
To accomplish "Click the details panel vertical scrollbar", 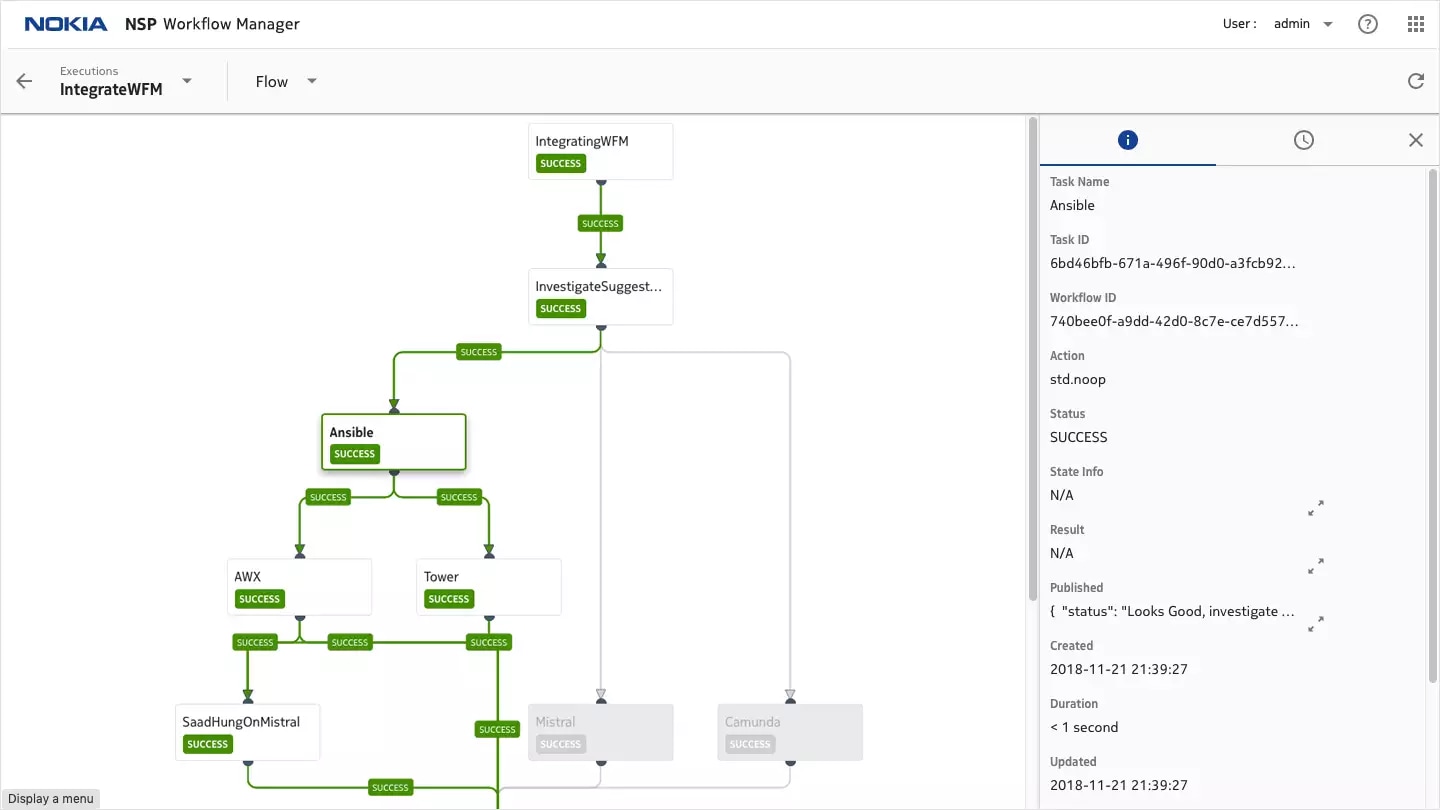I will (x=1433, y=425).
